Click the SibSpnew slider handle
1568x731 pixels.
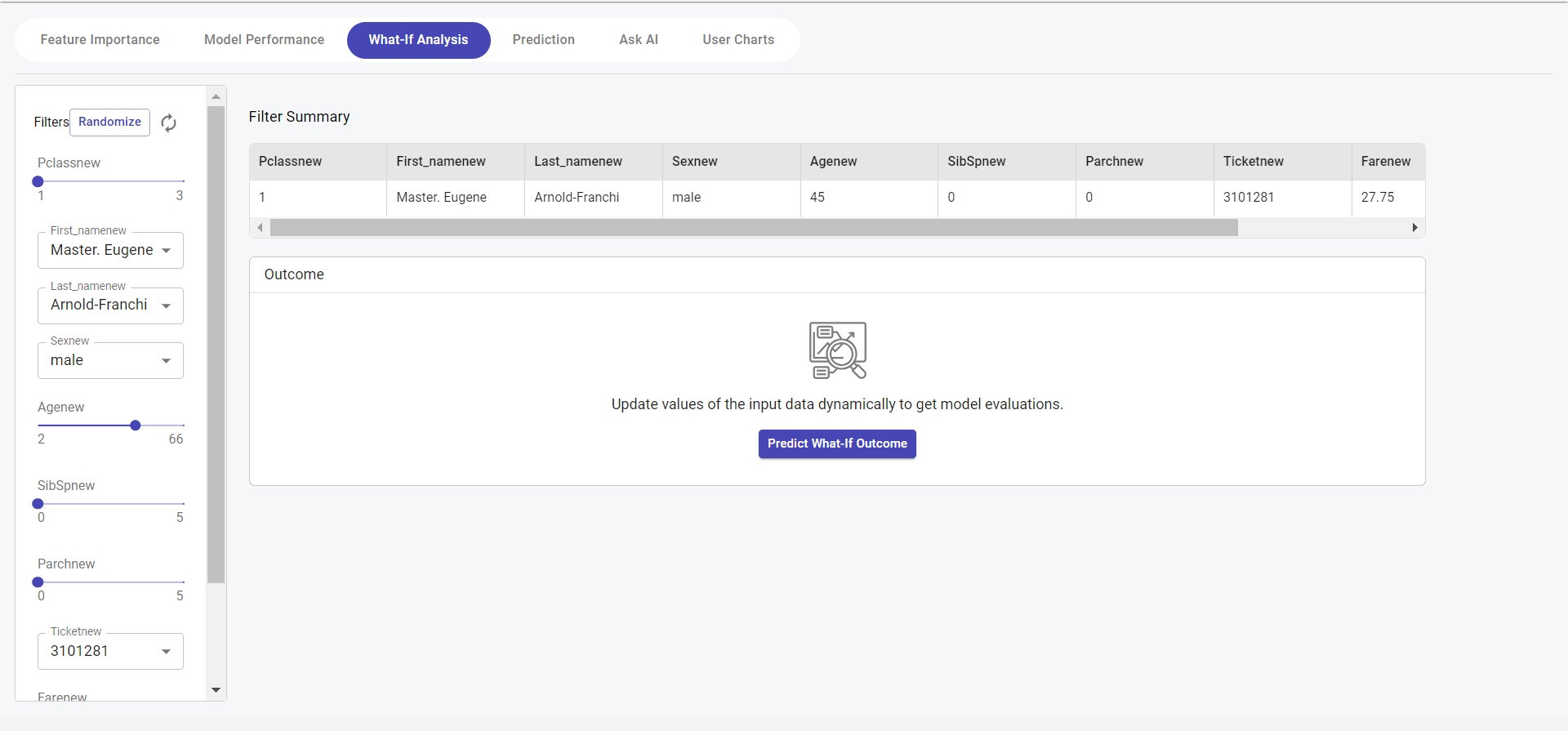point(38,504)
